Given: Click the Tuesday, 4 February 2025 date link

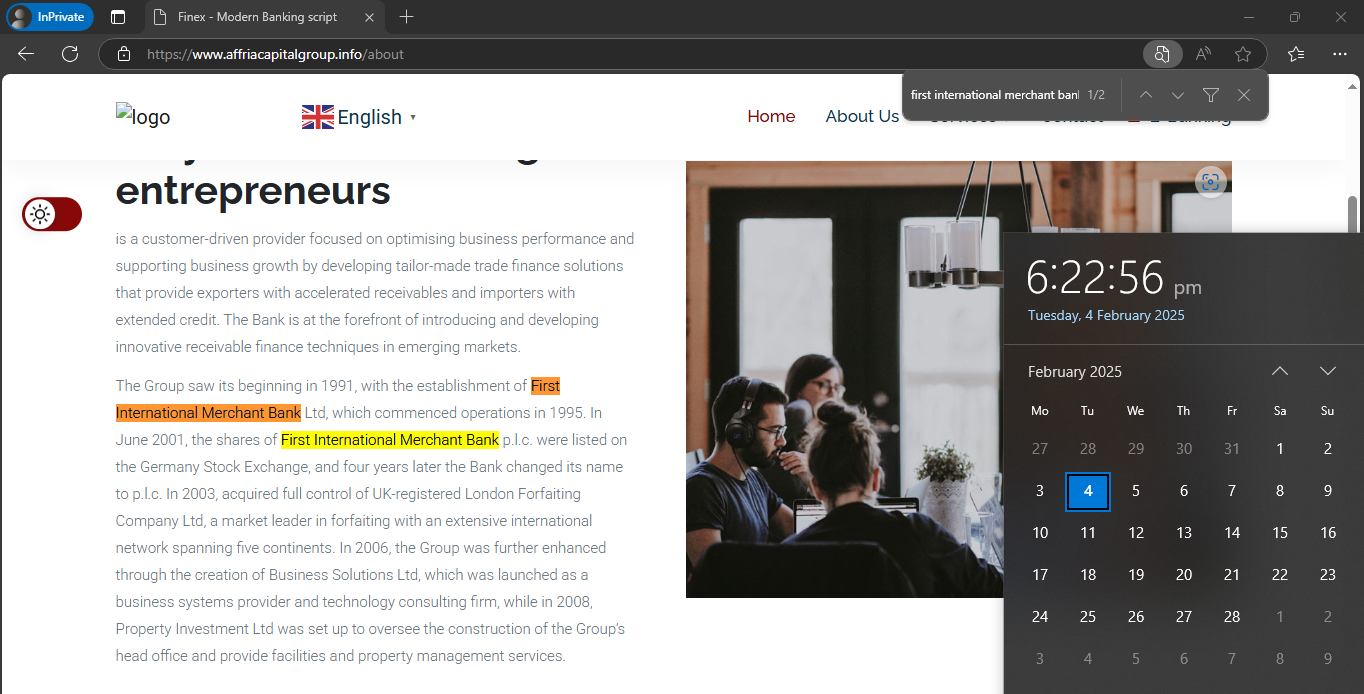Looking at the screenshot, I should click(1106, 315).
